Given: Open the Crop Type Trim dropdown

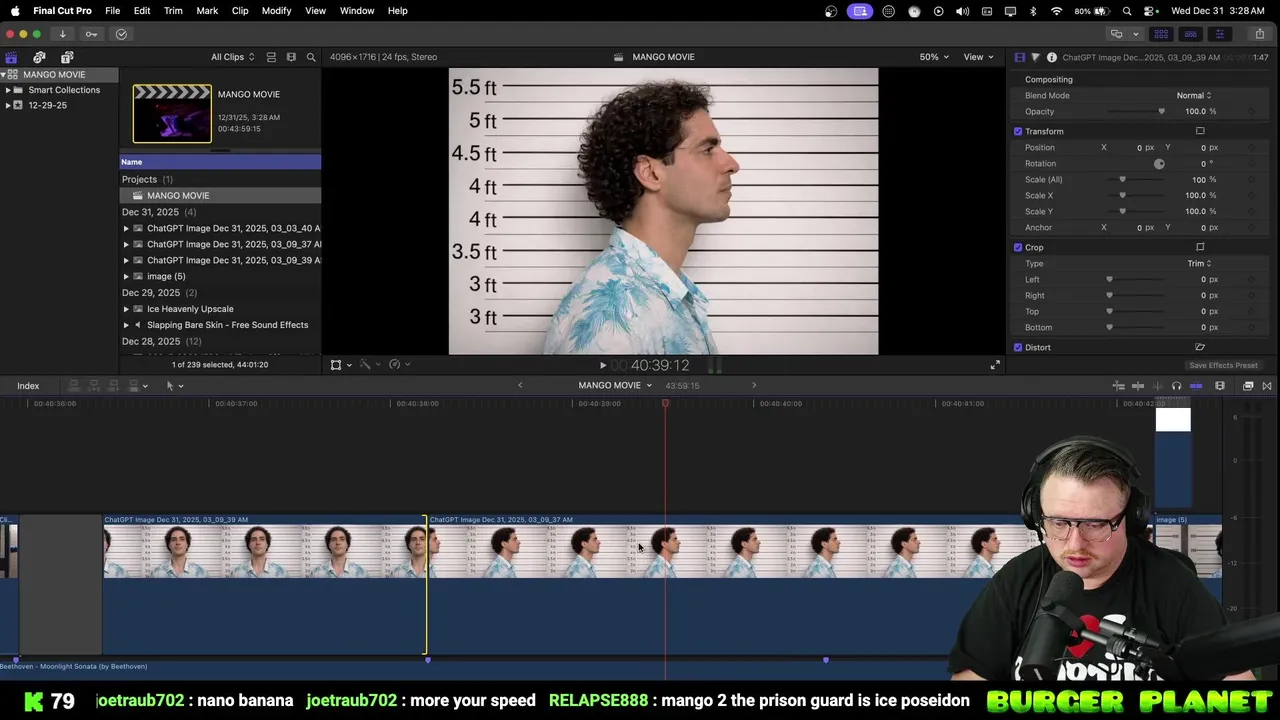Looking at the screenshot, I should 1199,263.
